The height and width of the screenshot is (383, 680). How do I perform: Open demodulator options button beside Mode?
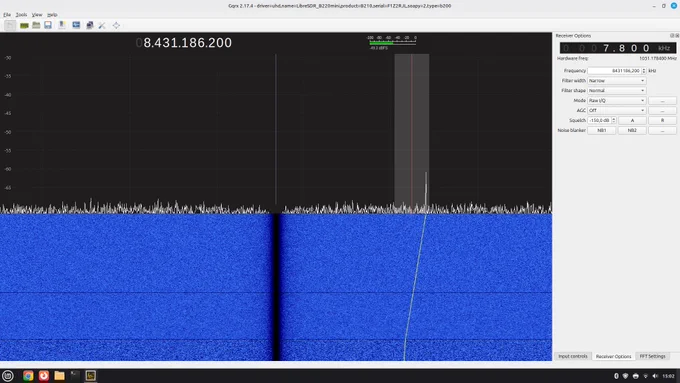(x=662, y=101)
